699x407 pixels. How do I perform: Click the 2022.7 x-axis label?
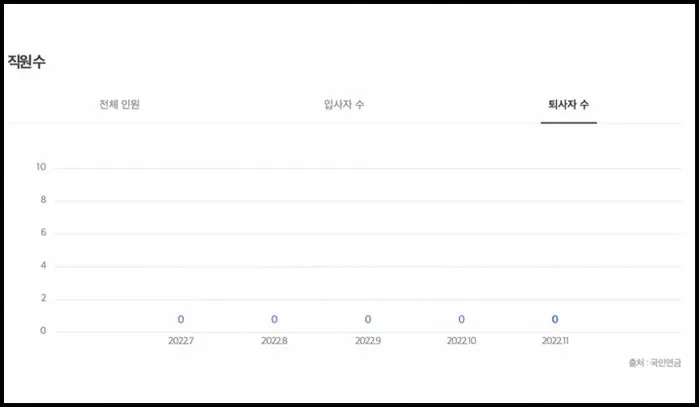(x=181, y=341)
